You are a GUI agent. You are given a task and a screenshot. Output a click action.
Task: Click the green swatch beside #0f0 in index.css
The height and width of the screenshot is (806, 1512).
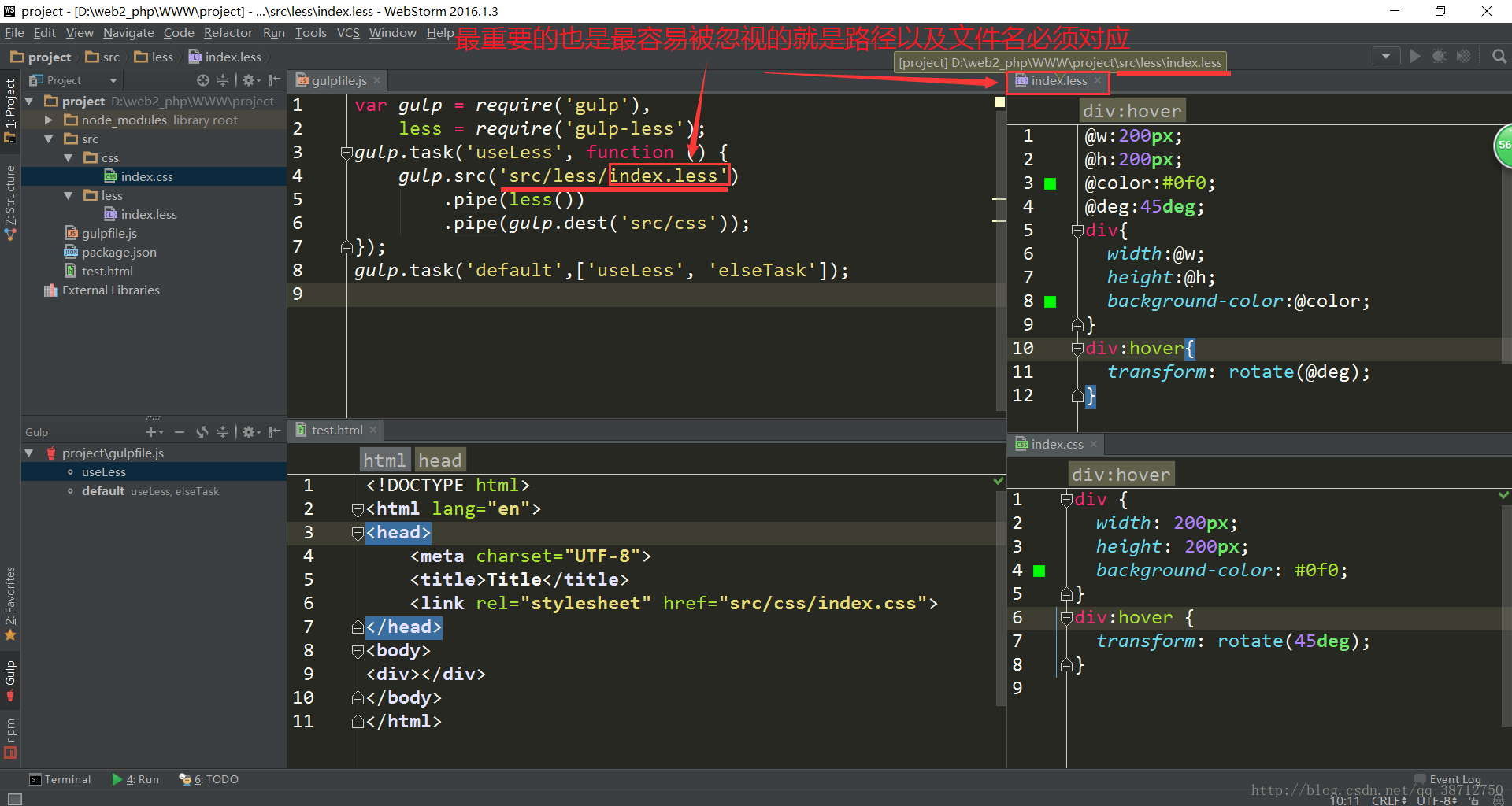1039,571
